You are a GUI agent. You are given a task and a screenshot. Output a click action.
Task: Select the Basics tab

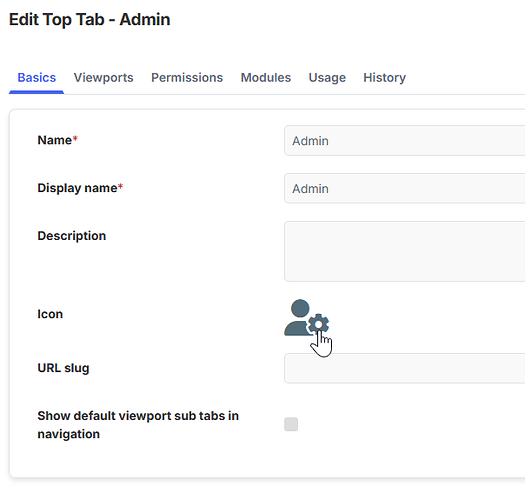[36, 78]
